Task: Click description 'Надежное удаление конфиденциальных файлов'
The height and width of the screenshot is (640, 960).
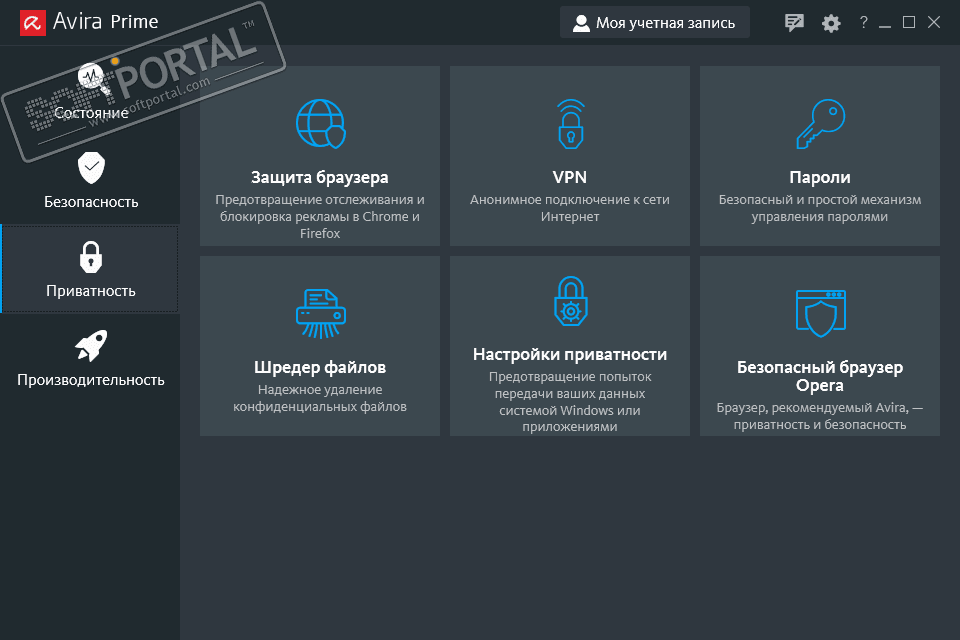Action: point(320,398)
